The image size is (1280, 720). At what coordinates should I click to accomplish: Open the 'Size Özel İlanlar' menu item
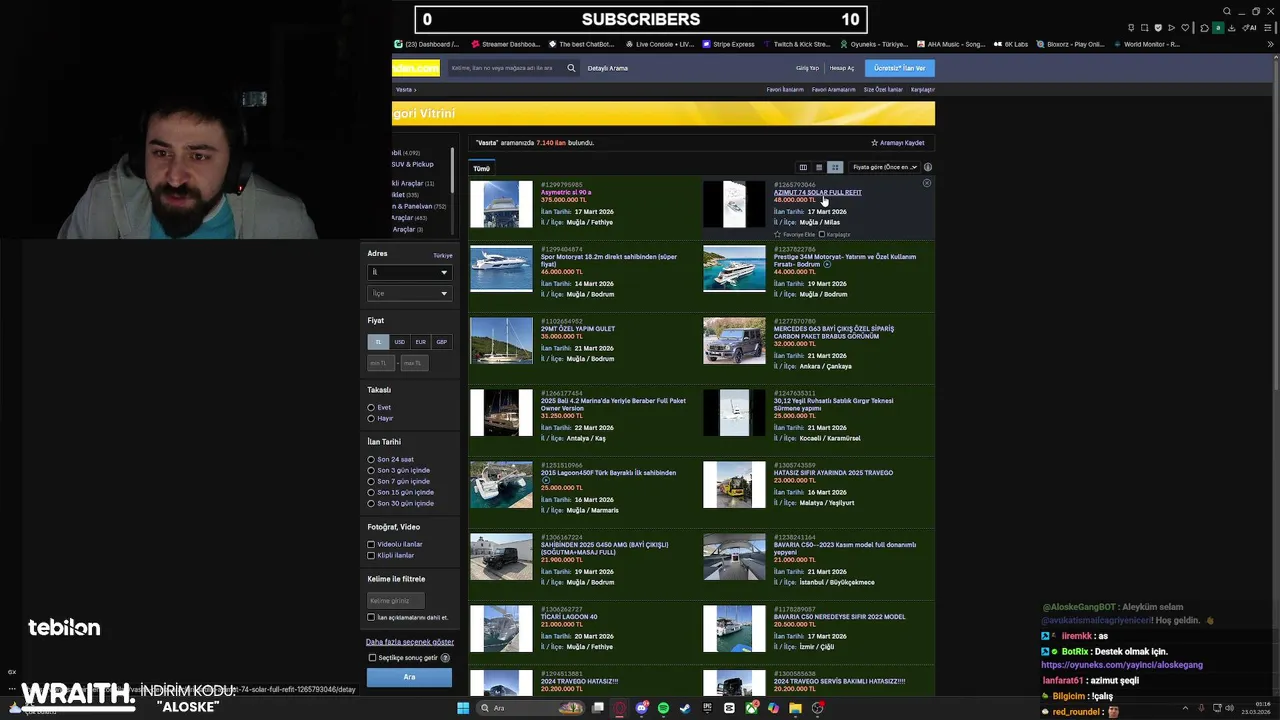(x=883, y=90)
